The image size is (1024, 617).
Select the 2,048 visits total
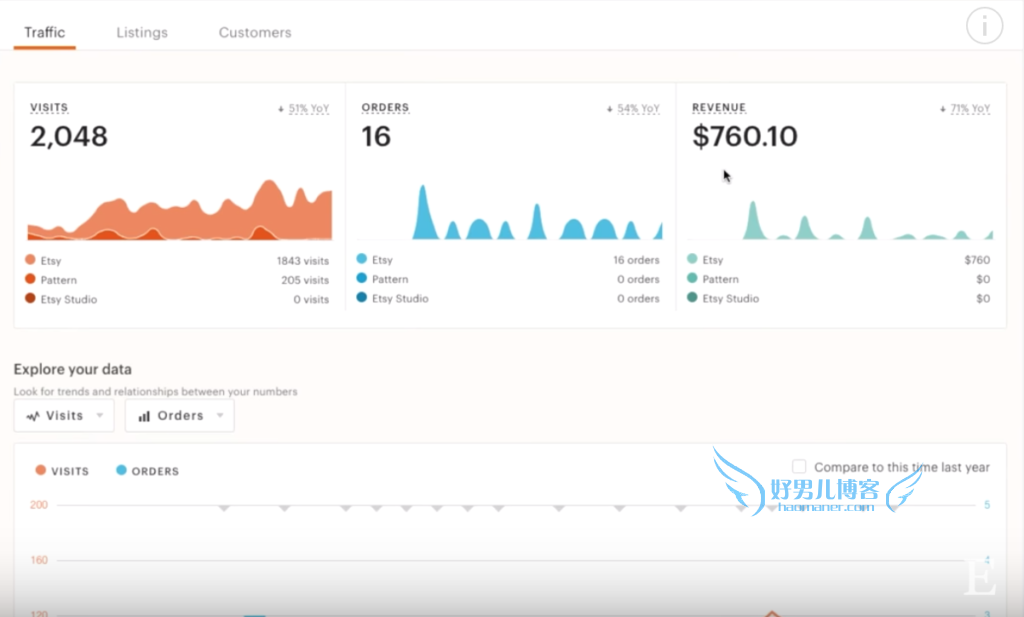[69, 136]
